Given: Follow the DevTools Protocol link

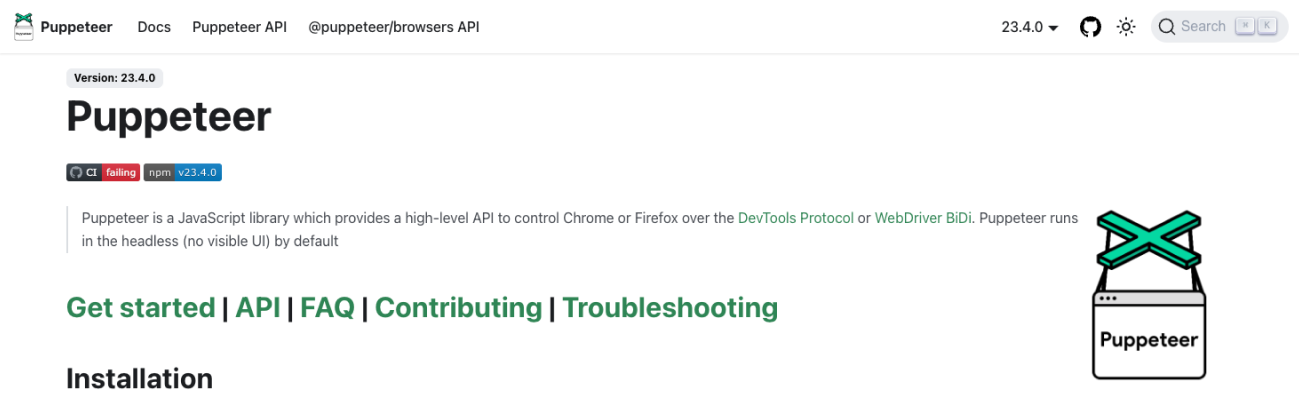Looking at the screenshot, I should pos(796,218).
